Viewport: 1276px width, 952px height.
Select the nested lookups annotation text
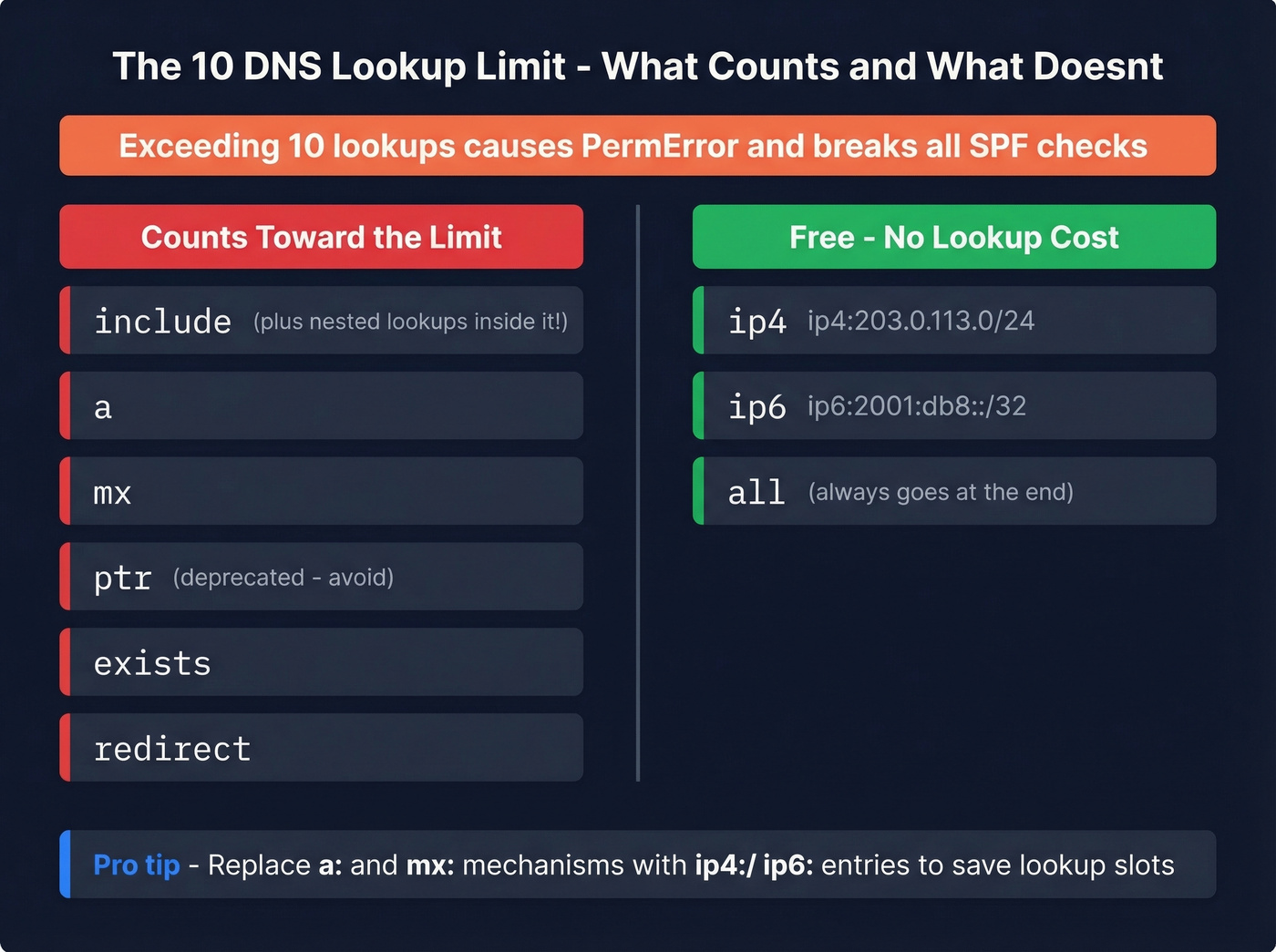pyautogui.click(x=409, y=322)
